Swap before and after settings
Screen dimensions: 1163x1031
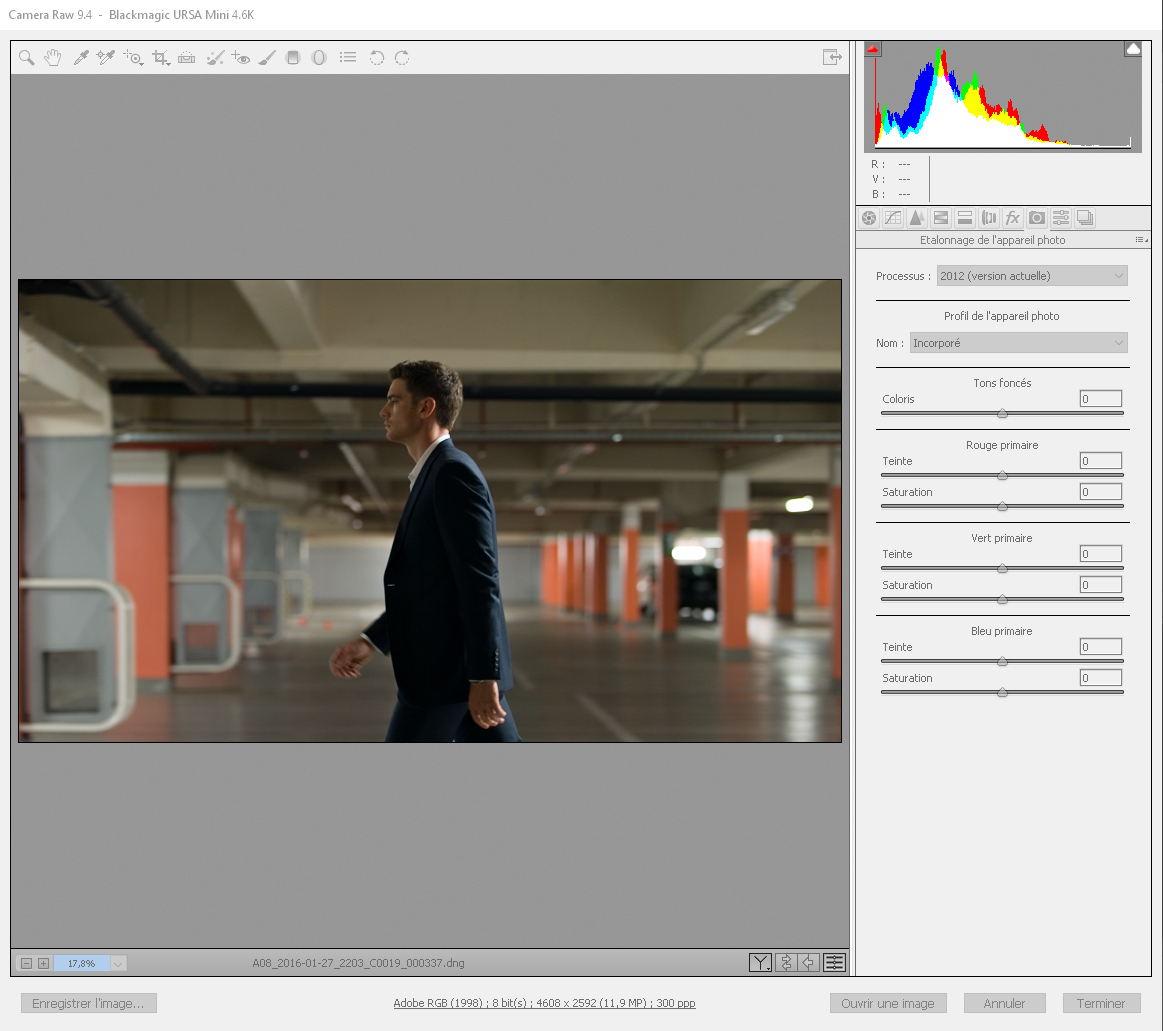click(786, 963)
